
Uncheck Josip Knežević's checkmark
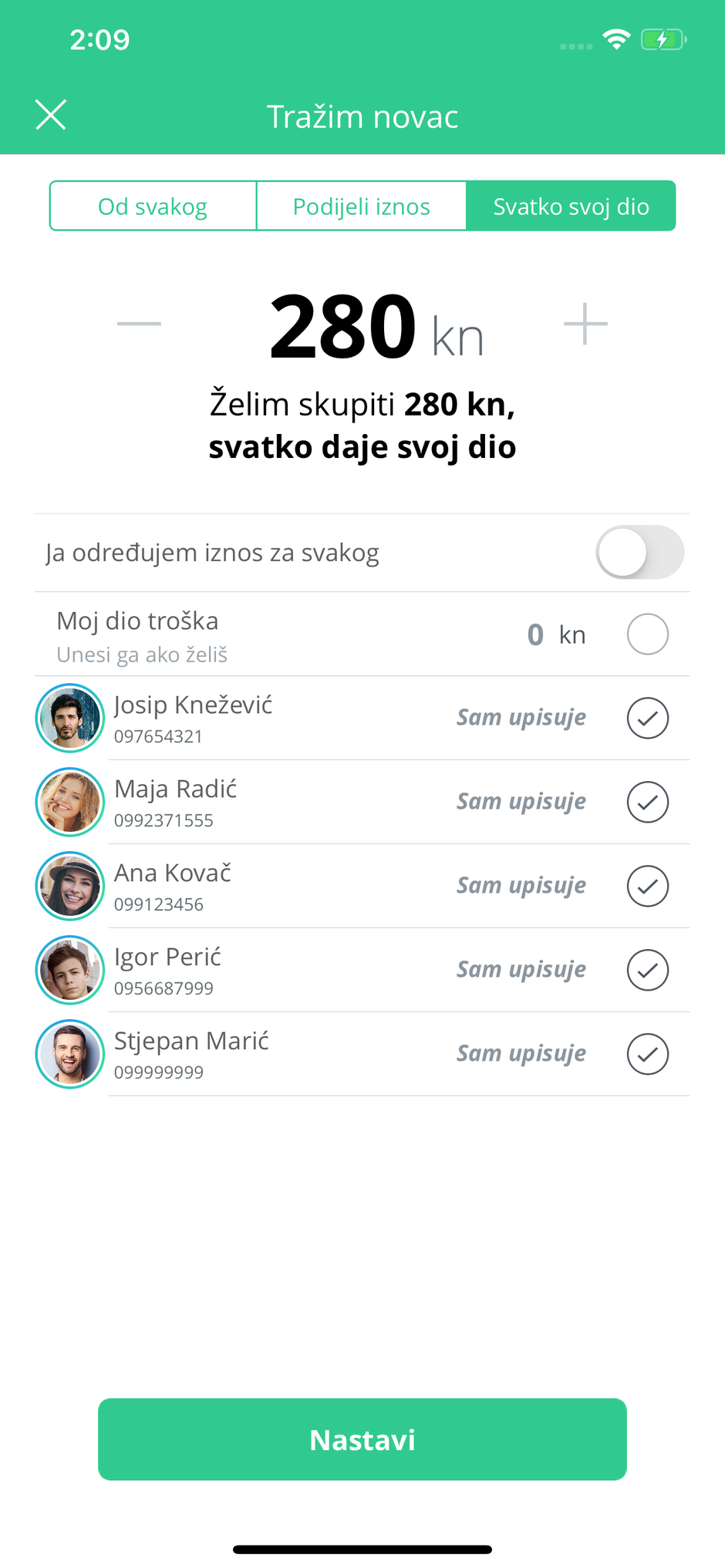pyautogui.click(x=647, y=718)
